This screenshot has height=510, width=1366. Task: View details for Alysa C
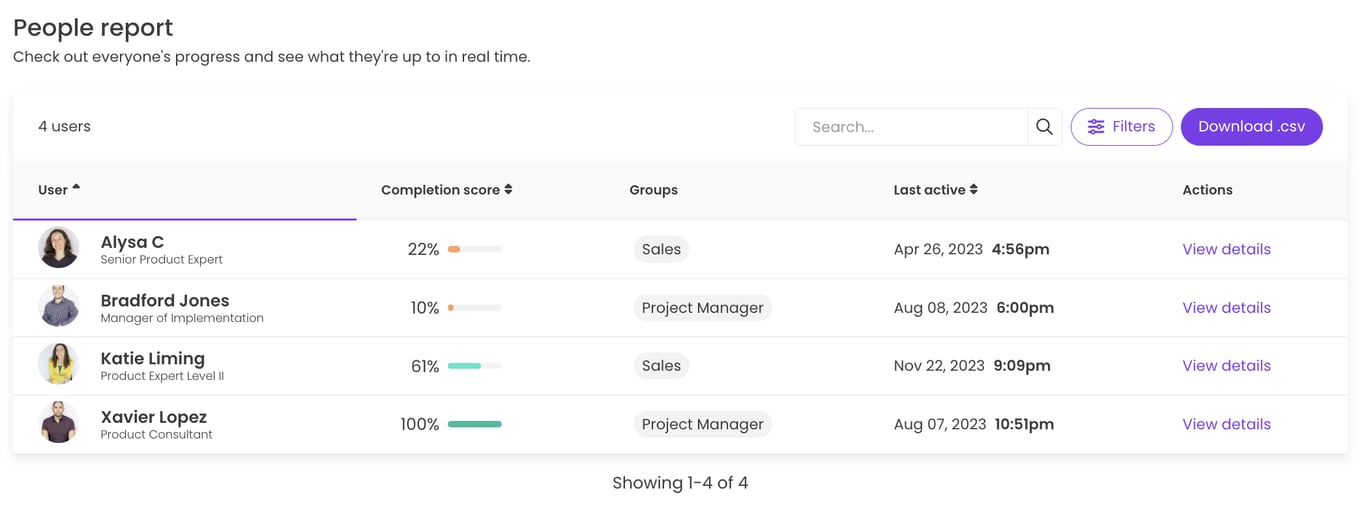pyautogui.click(x=1226, y=249)
